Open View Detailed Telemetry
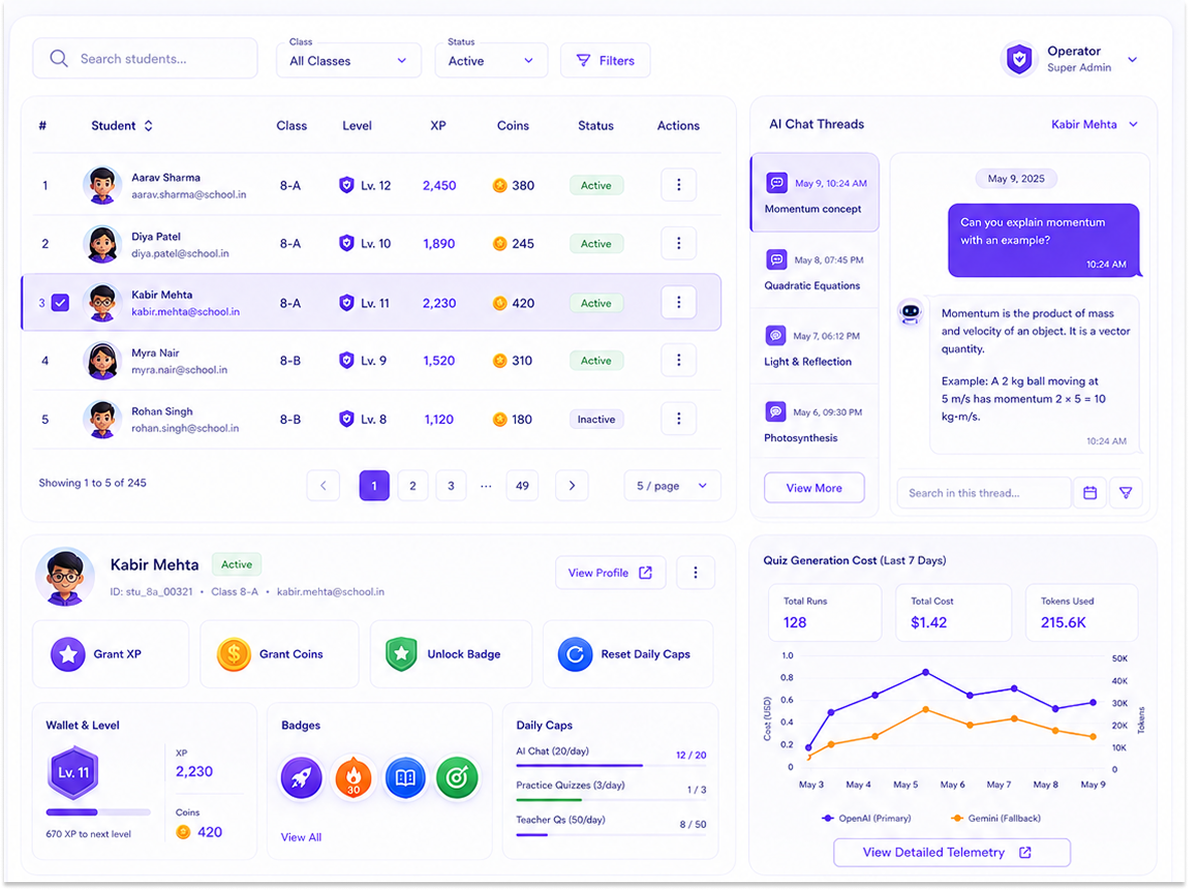Screen dimensions: 1189x890 [x=952, y=852]
